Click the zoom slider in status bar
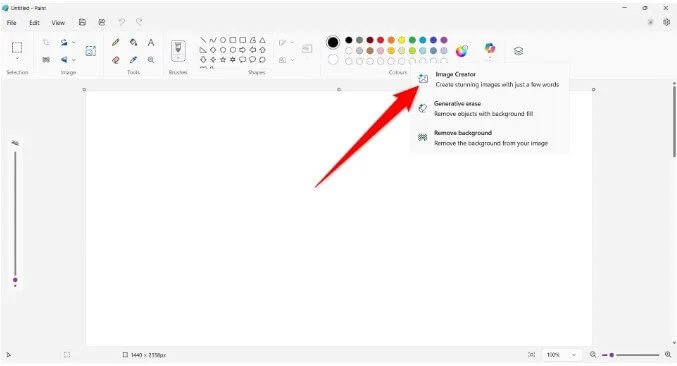677x366 pixels. pyautogui.click(x=631, y=355)
